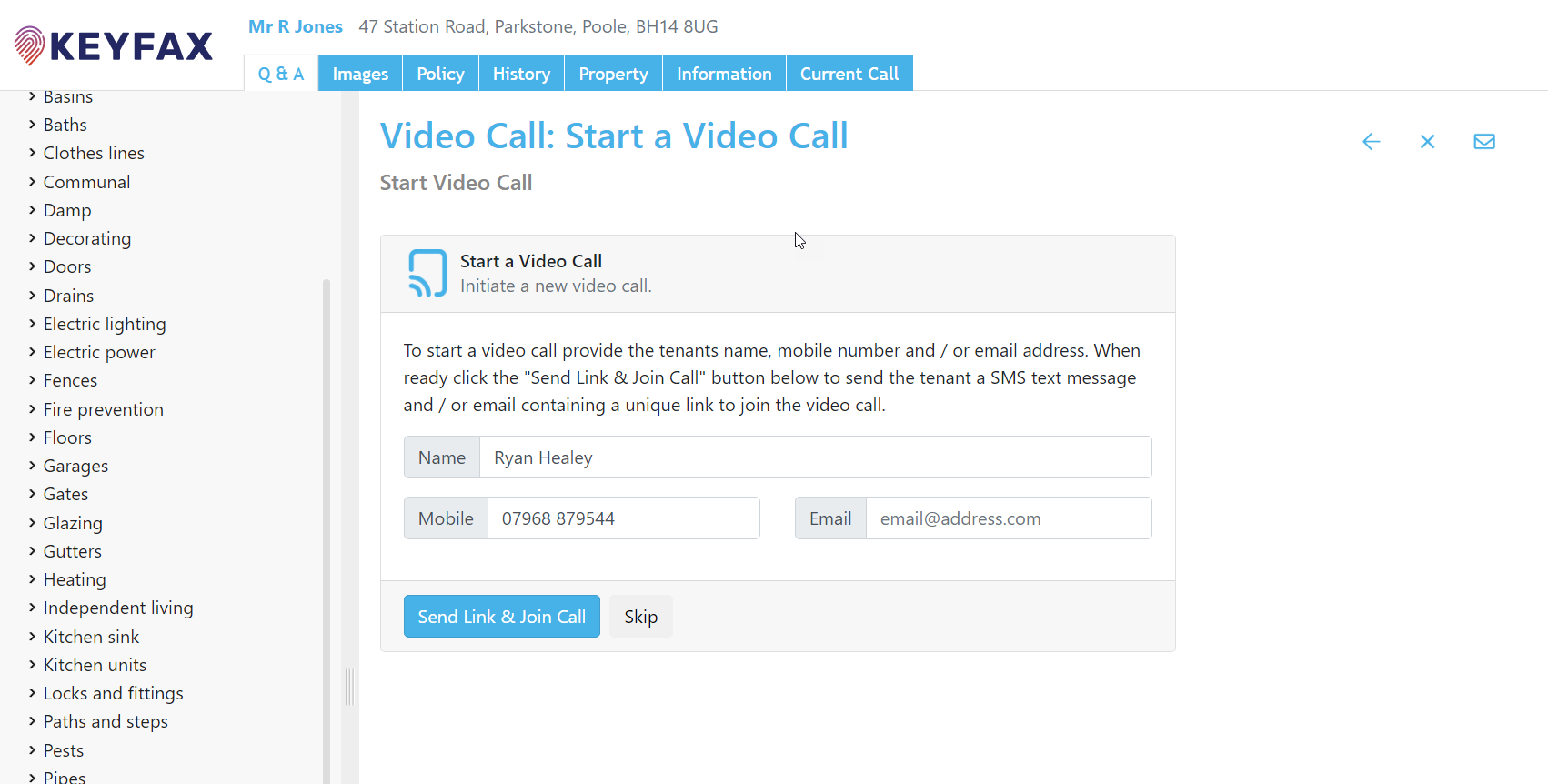Expand the Damp category chevron
The image size is (1548, 784).
pyautogui.click(x=33, y=210)
